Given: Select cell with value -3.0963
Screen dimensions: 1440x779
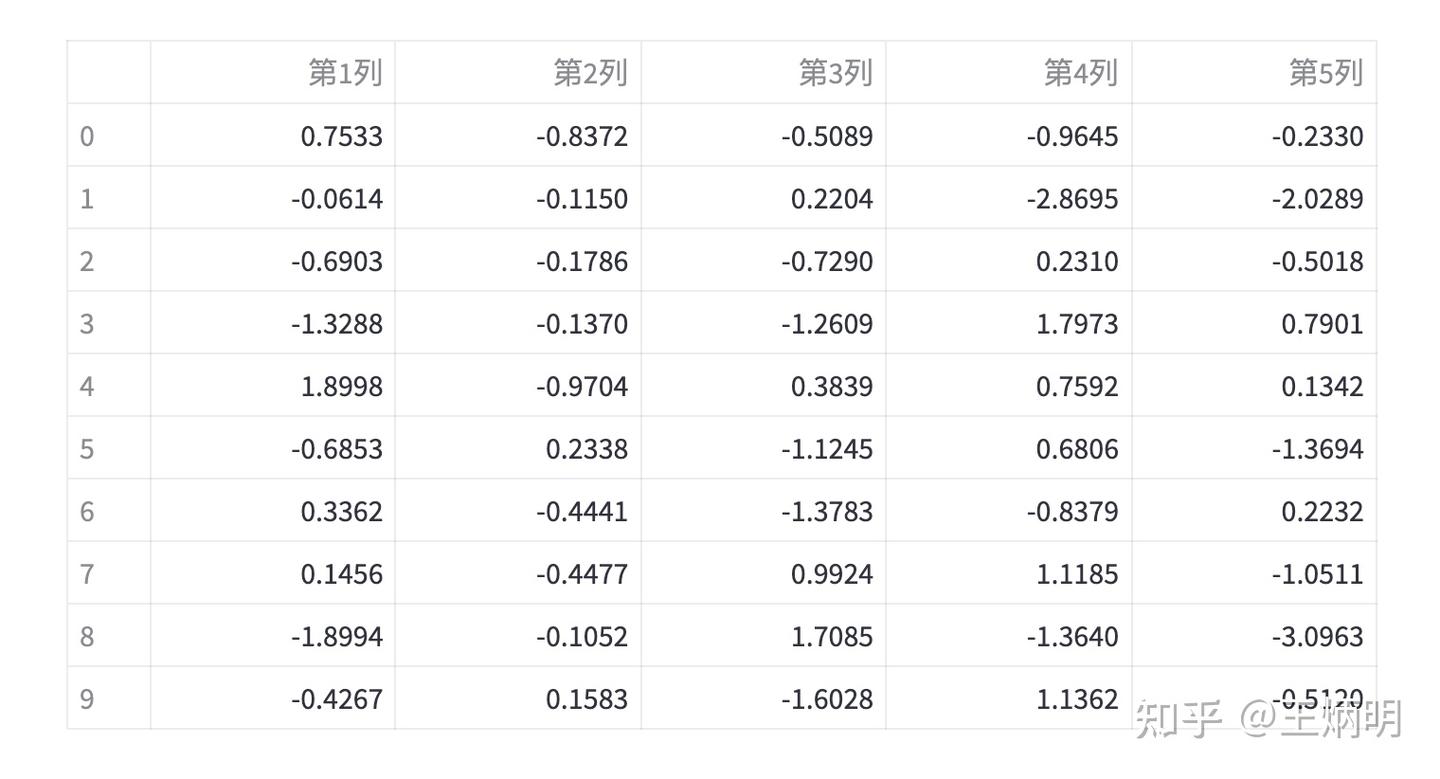Looking at the screenshot, I should click(1254, 635).
